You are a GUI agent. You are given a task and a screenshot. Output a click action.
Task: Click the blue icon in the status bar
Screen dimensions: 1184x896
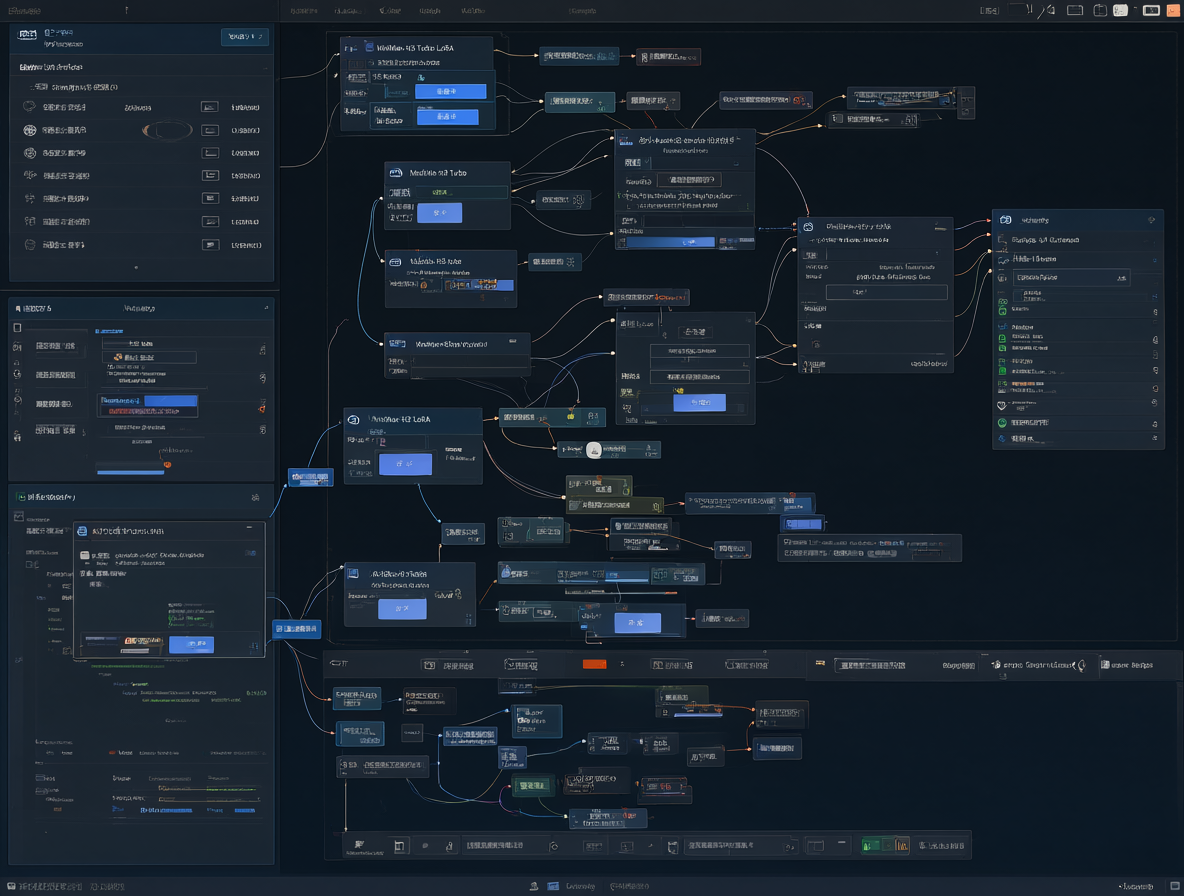click(553, 886)
